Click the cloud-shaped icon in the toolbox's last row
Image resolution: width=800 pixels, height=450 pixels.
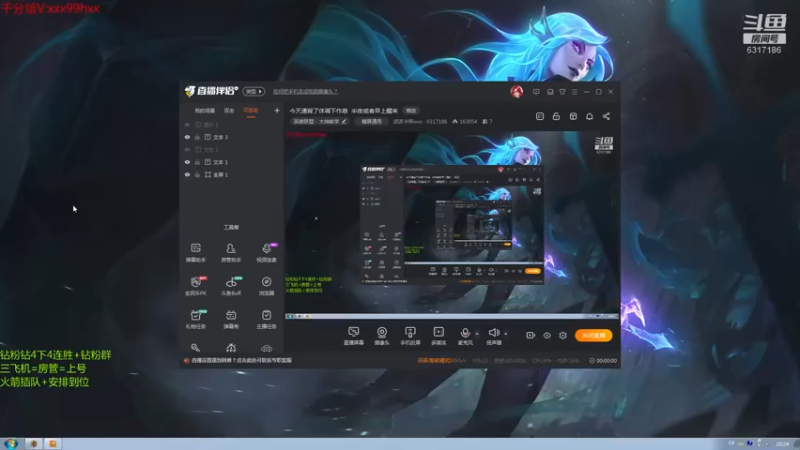(266, 348)
